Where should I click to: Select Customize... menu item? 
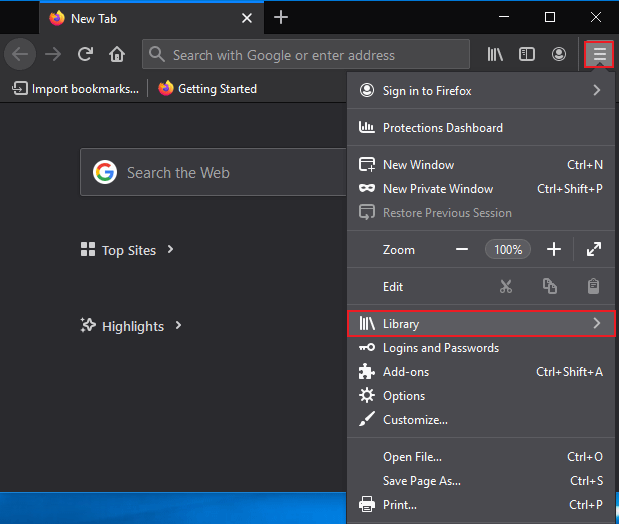click(x=481, y=419)
